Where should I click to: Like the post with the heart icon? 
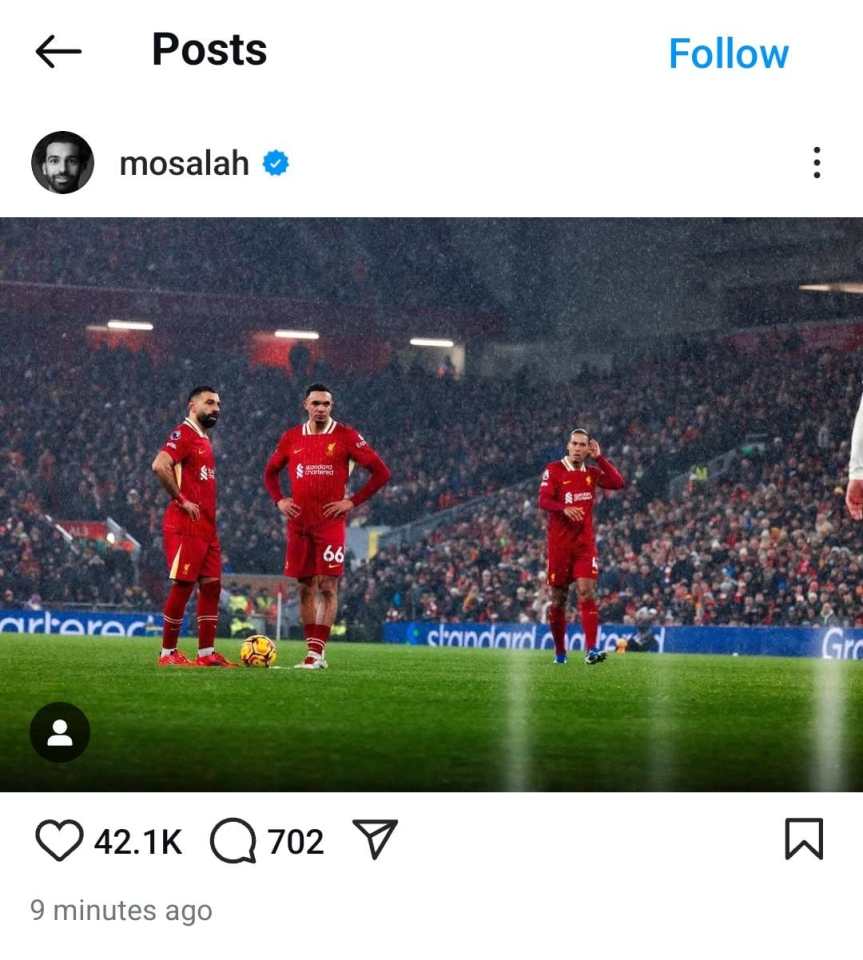[59, 840]
